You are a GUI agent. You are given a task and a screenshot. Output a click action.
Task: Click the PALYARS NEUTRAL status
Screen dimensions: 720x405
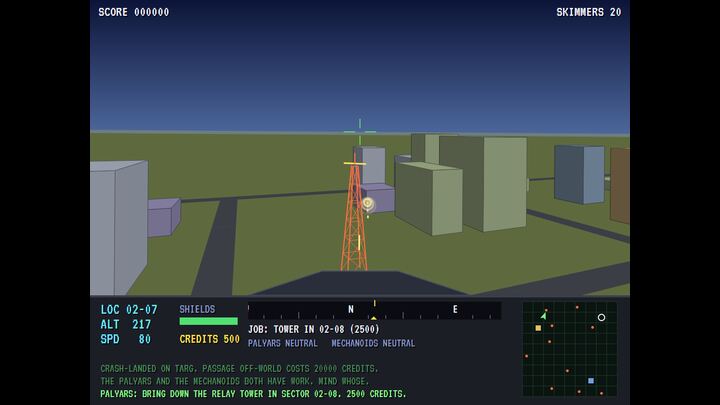pos(283,343)
